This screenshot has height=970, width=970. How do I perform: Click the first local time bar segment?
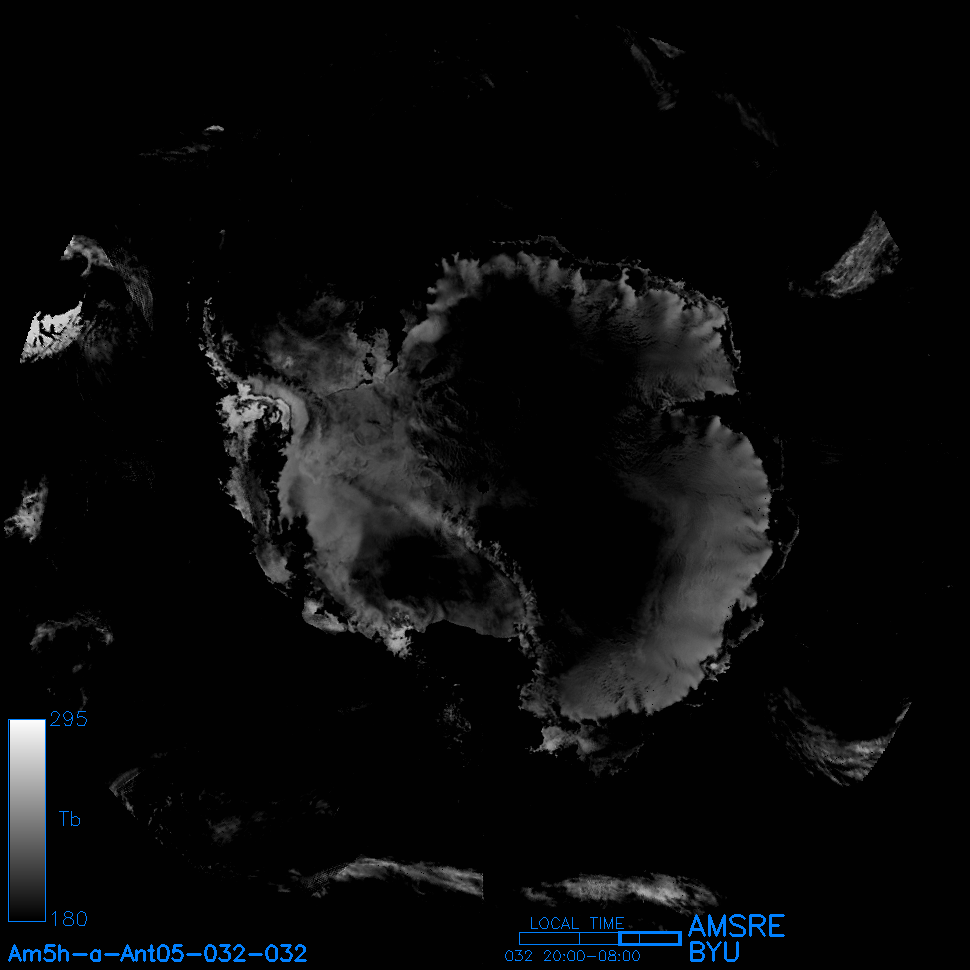click(548, 938)
